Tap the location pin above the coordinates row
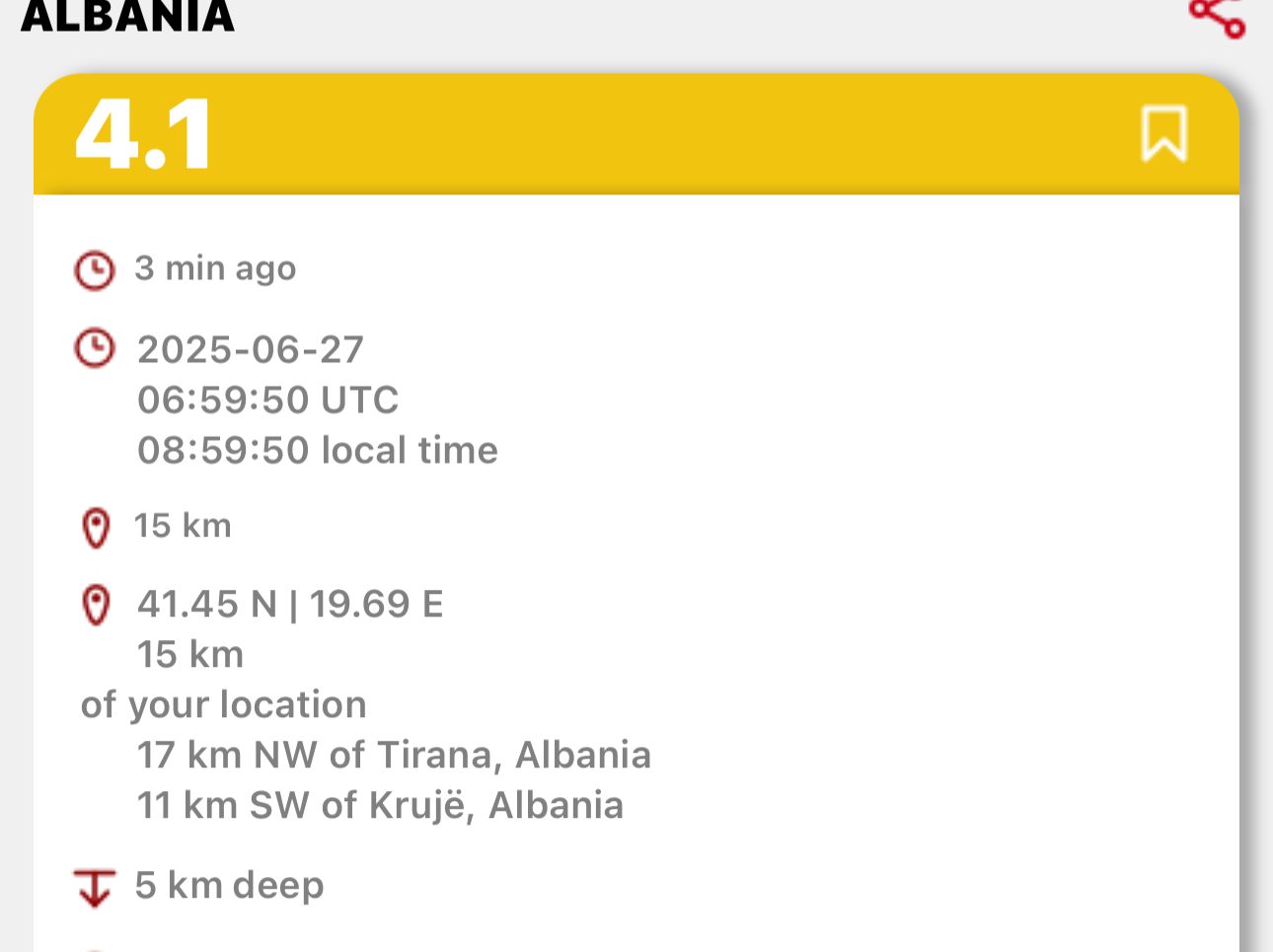The image size is (1273, 952). (x=96, y=527)
